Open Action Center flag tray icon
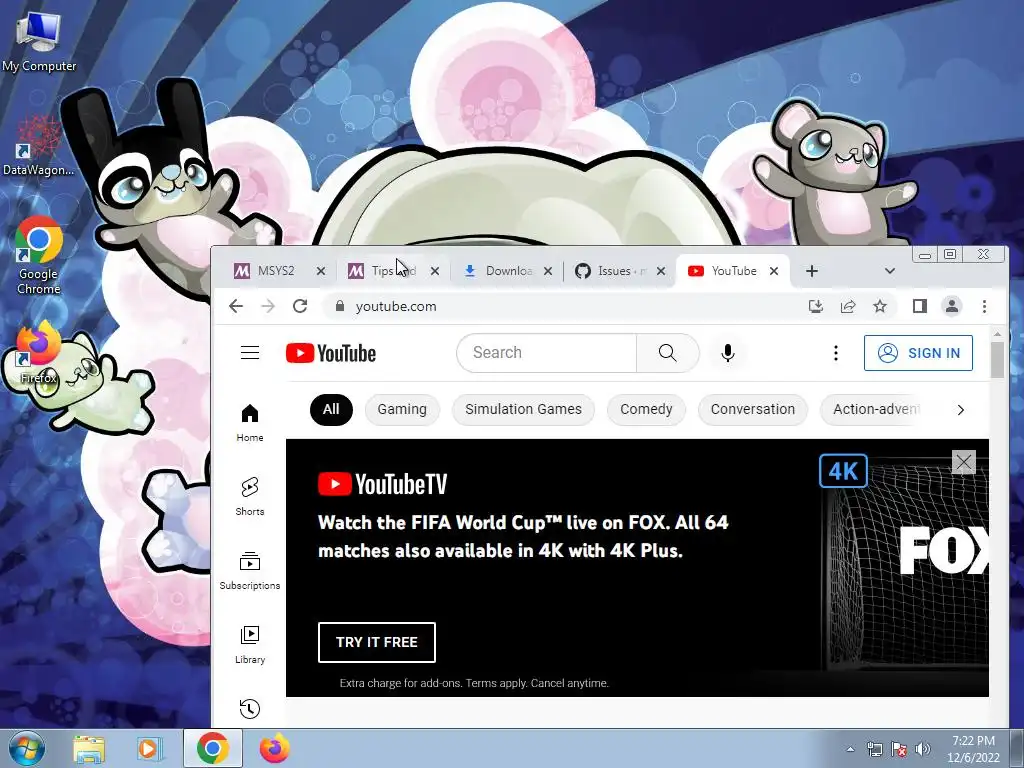 [899, 749]
